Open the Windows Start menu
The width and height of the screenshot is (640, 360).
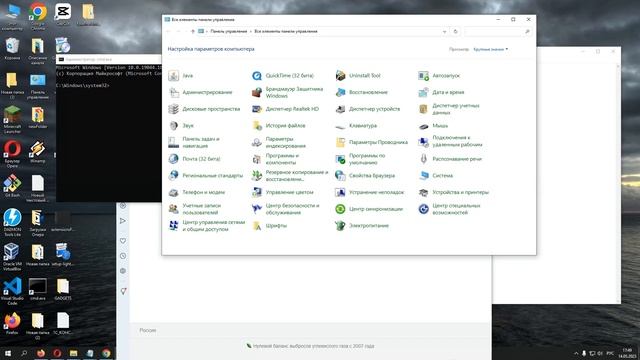[7, 353]
